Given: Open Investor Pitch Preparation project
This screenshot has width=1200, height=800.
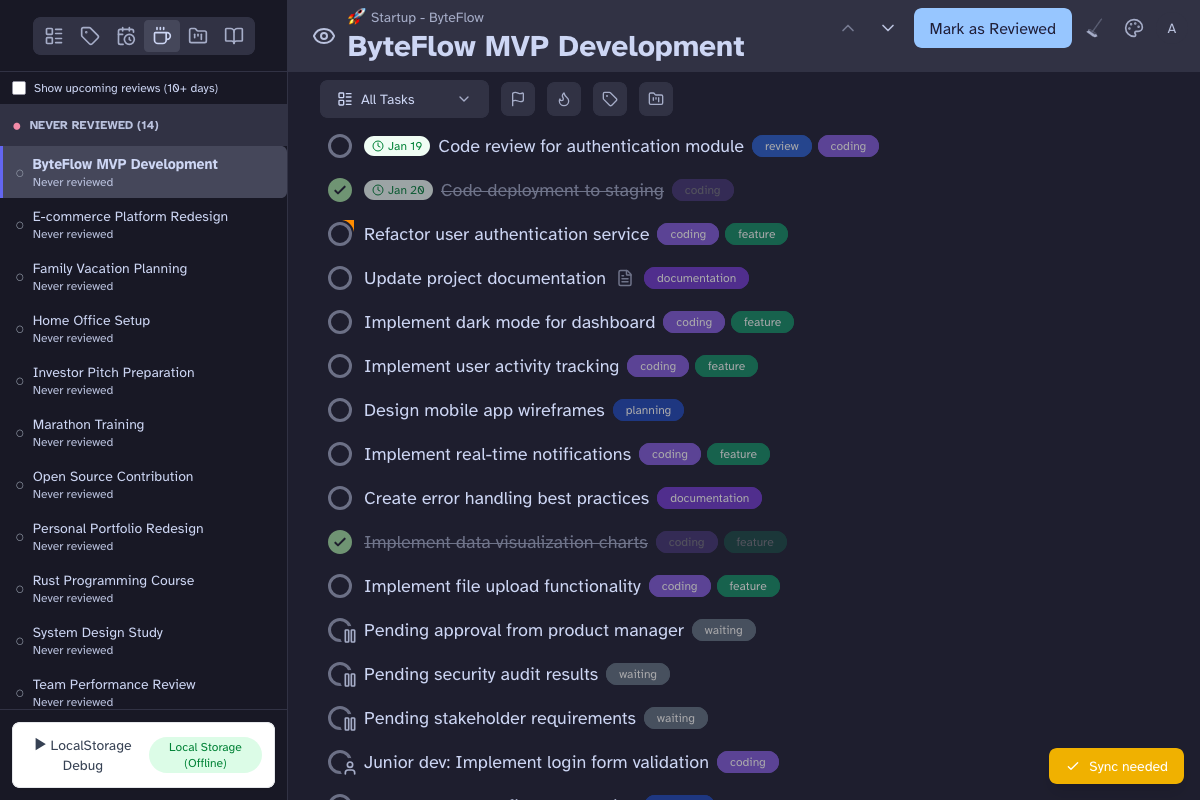Looking at the screenshot, I should [113, 380].
